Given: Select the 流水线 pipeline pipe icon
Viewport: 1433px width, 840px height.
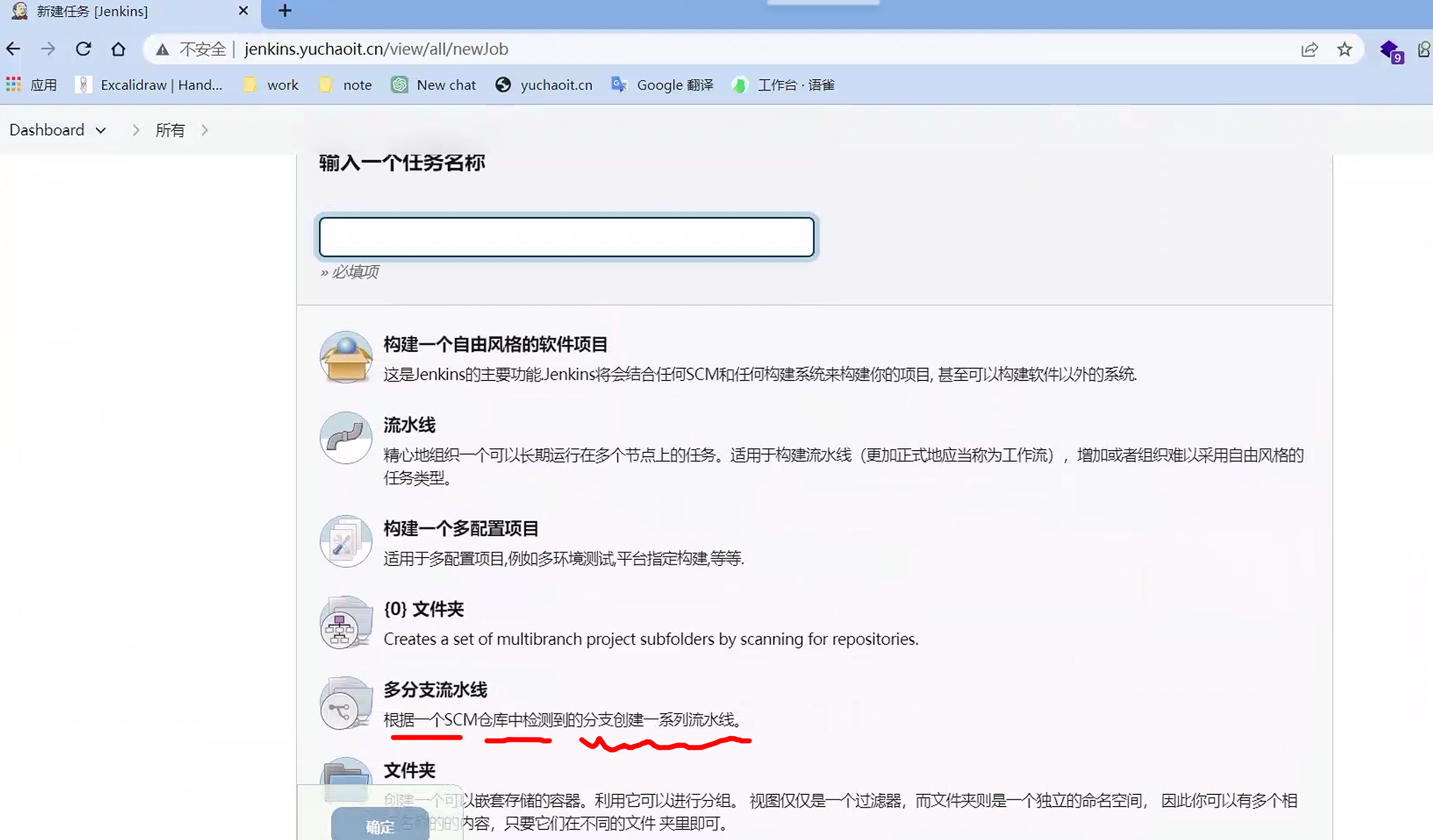Looking at the screenshot, I should pyautogui.click(x=345, y=438).
